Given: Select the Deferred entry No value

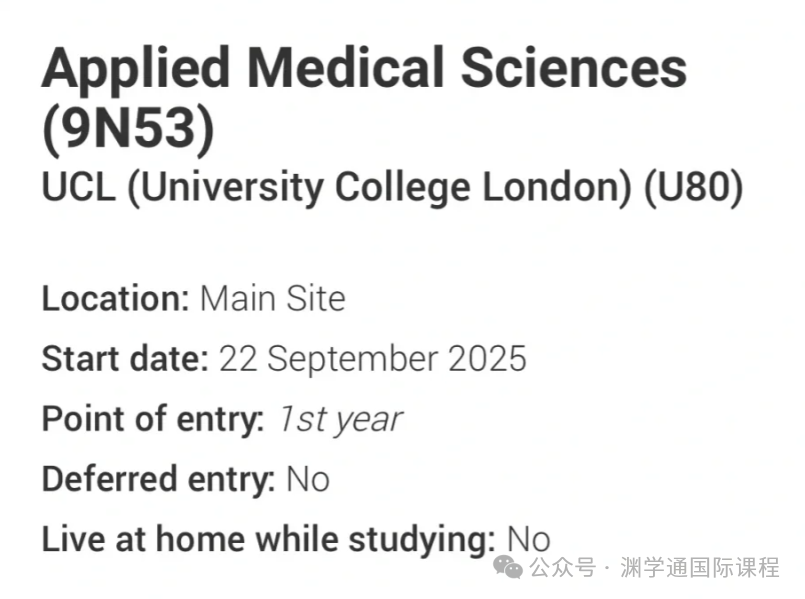Looking at the screenshot, I should (x=307, y=479).
